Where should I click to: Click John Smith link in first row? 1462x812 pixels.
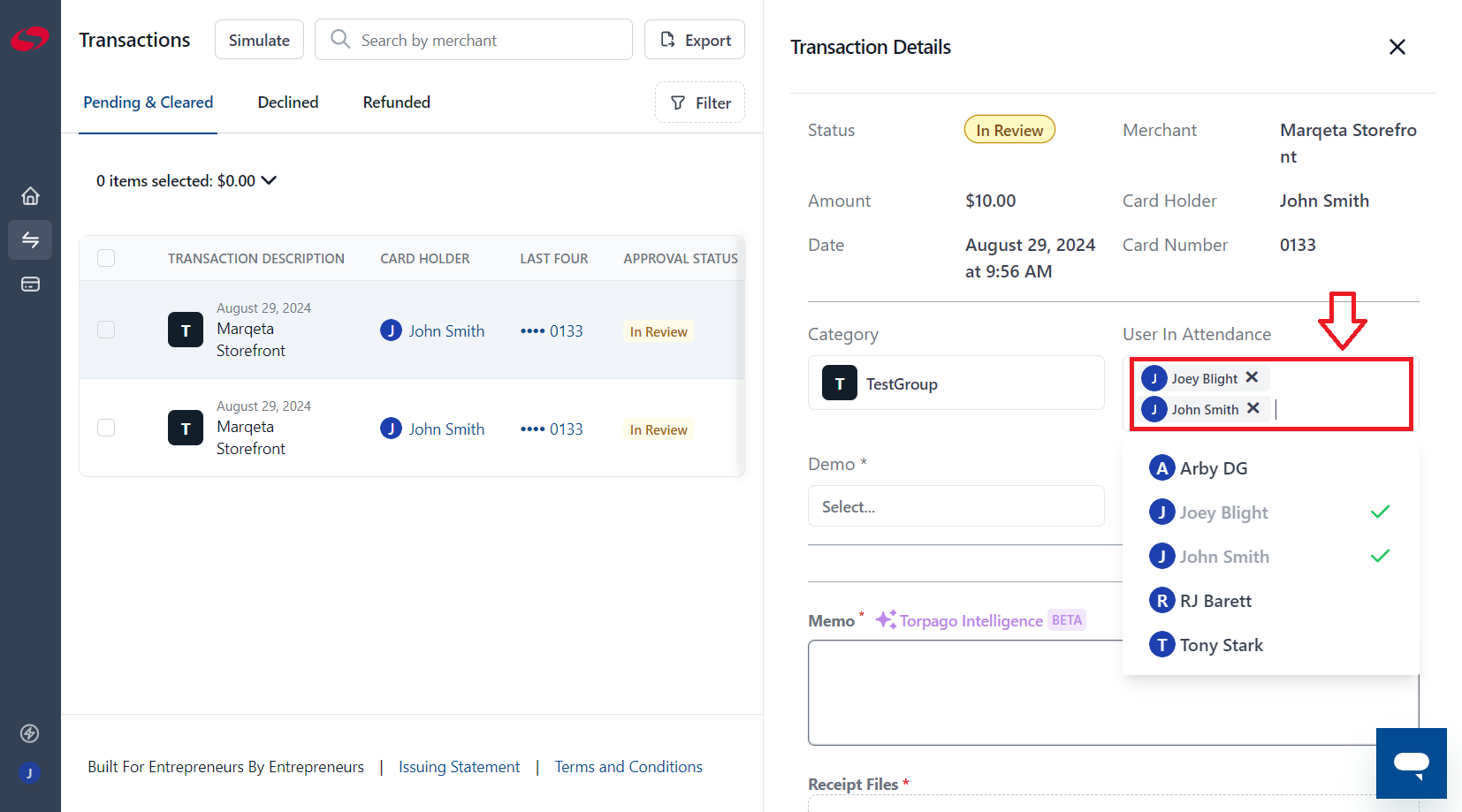point(446,330)
